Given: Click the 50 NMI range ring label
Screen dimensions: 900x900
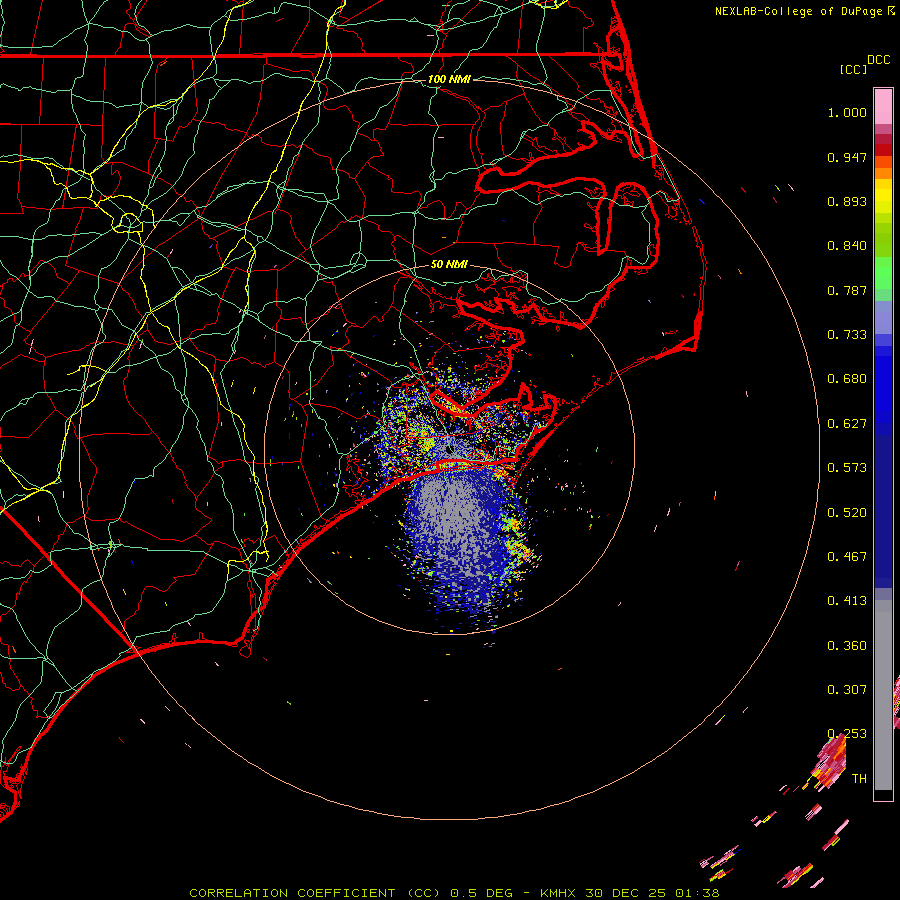Looking at the screenshot, I should pos(449,265).
